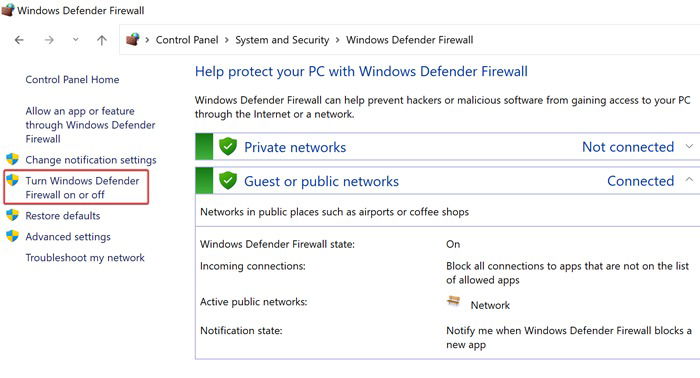
Task: Open Allow an app or feature link
Action: click(90, 125)
